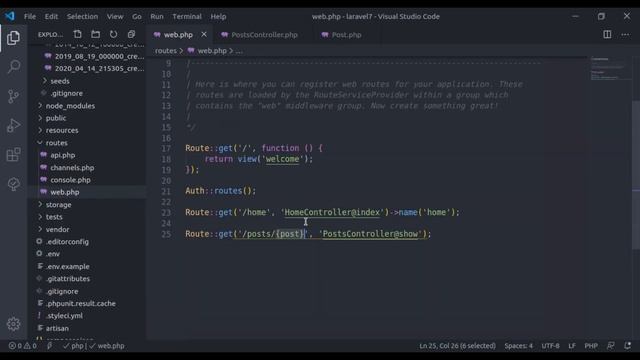Create a new folder in Explorer
This screenshot has width=640, height=360.
pos(96,34)
